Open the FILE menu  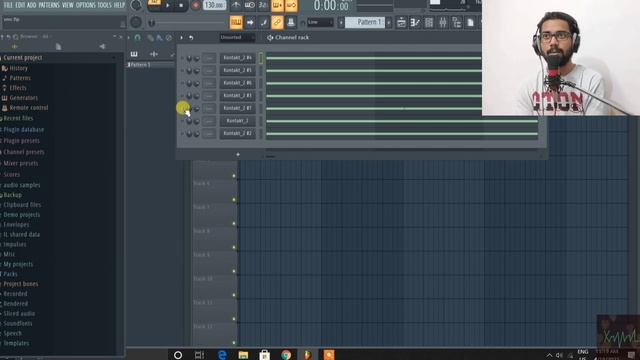8,5
